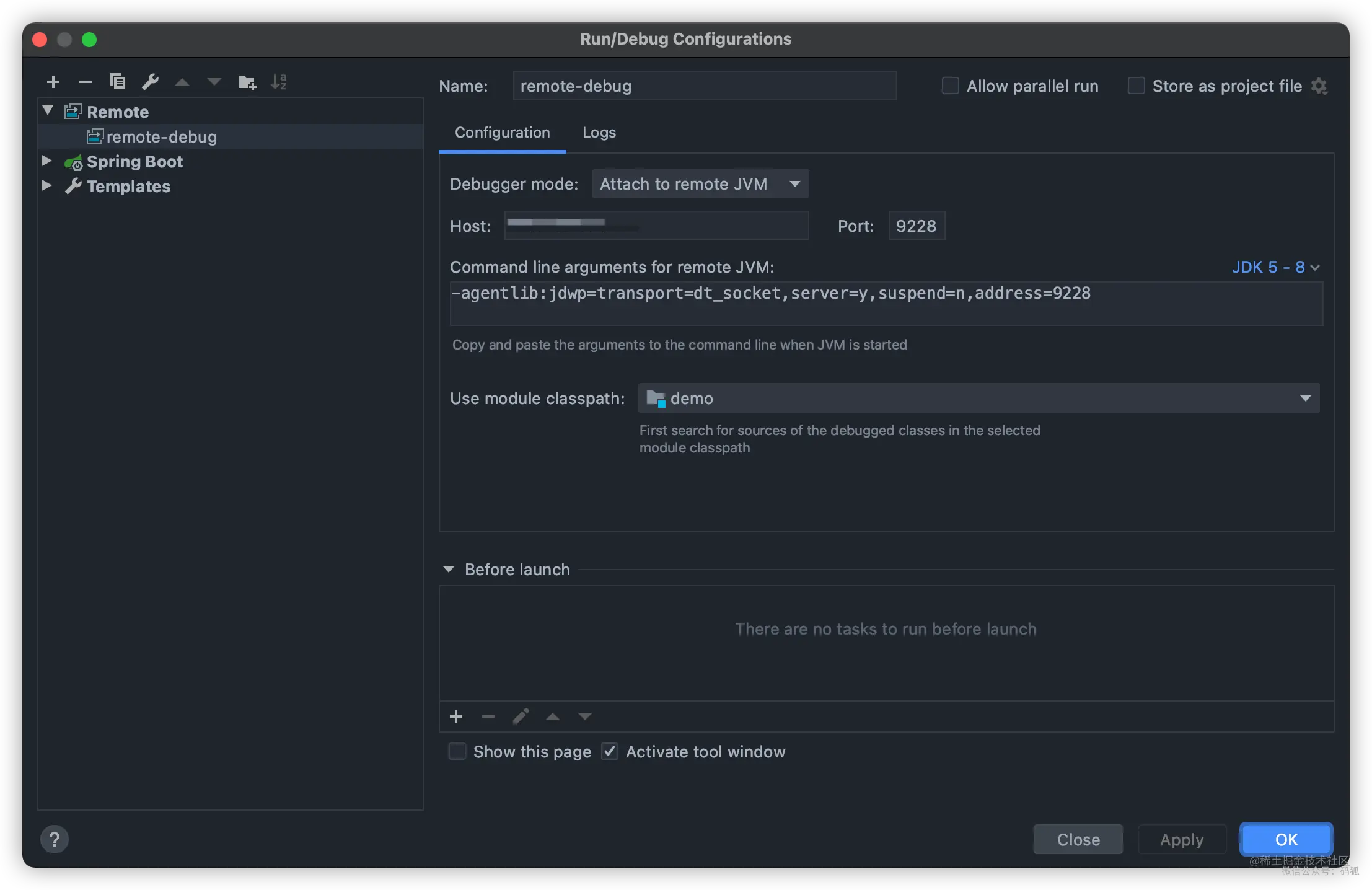The height and width of the screenshot is (890, 1372).
Task: Expand the Templates tree node
Action: click(46, 186)
